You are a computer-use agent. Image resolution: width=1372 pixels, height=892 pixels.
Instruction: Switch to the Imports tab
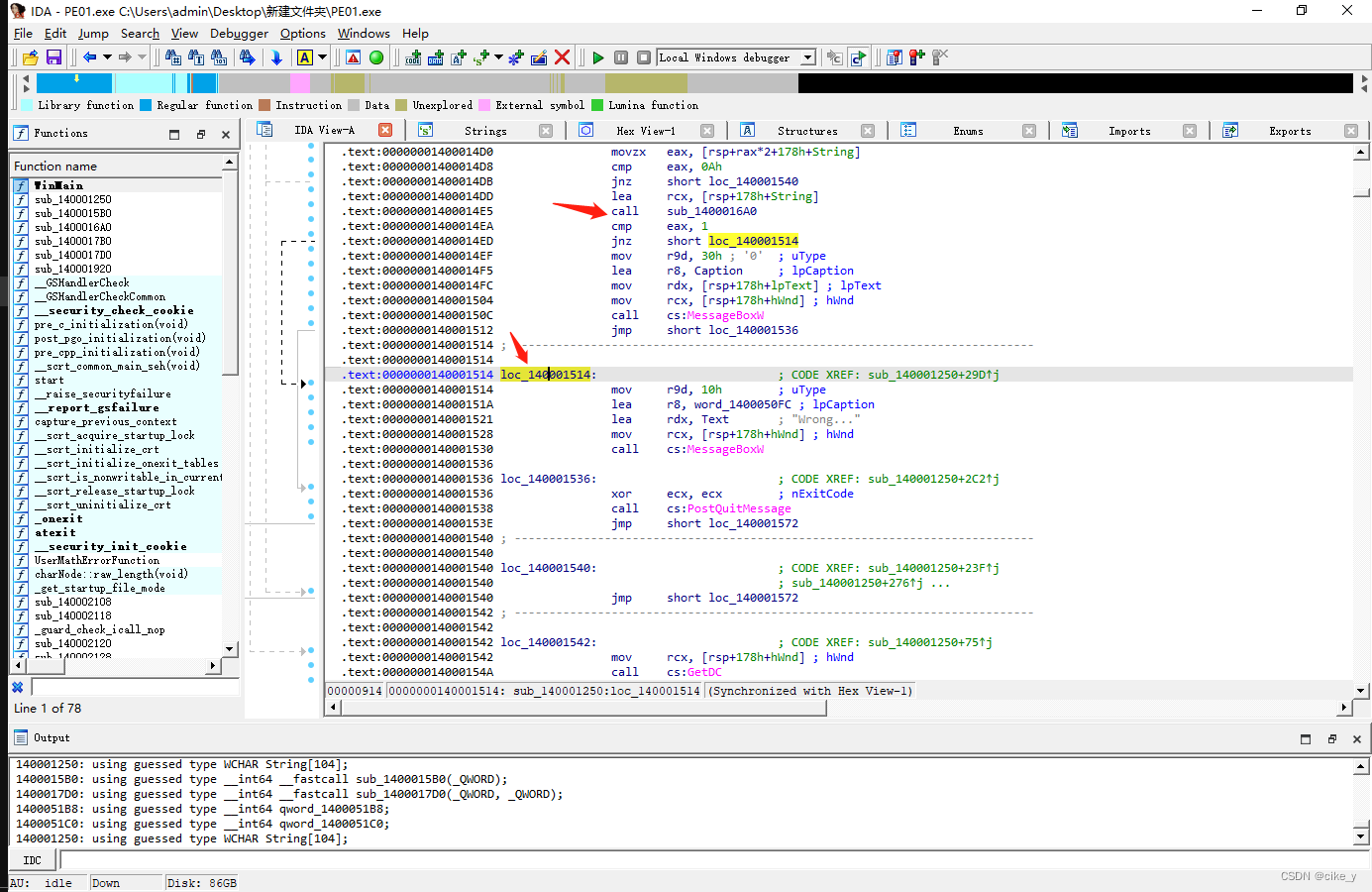pyautogui.click(x=1129, y=131)
